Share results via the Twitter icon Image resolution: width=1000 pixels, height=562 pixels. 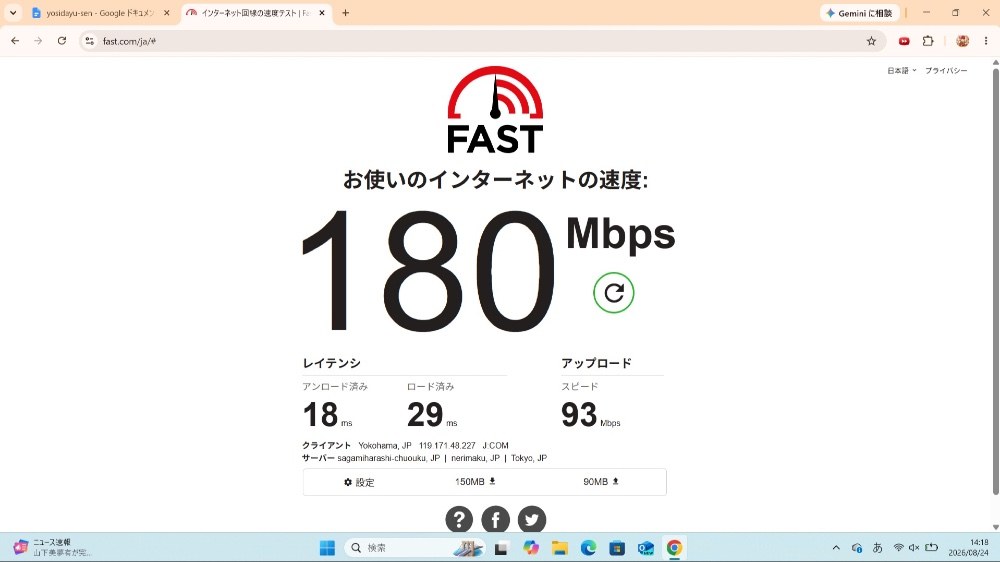[x=532, y=519]
